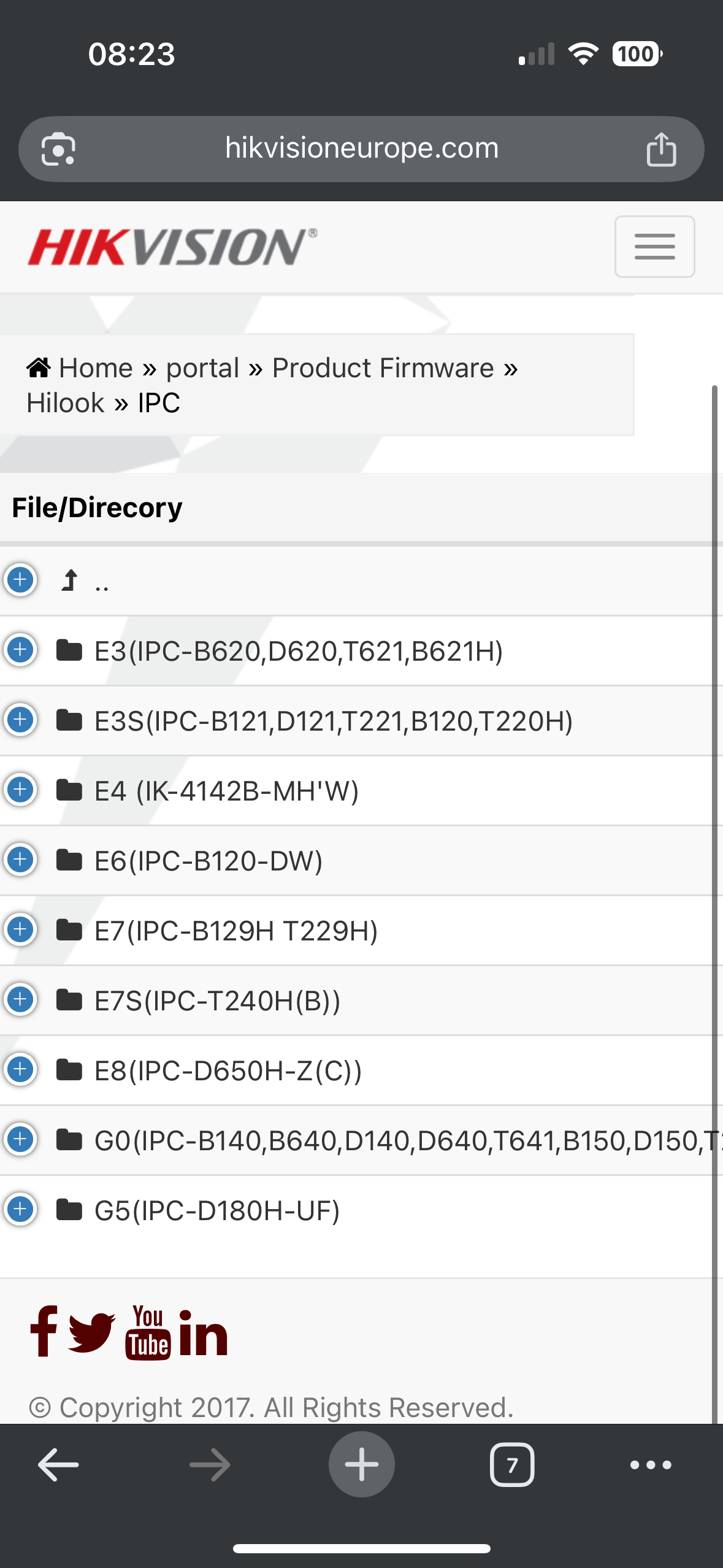Expand the plus beside E6(IPC-B120-DW)
This screenshot has height=1568, width=723.
(x=20, y=859)
